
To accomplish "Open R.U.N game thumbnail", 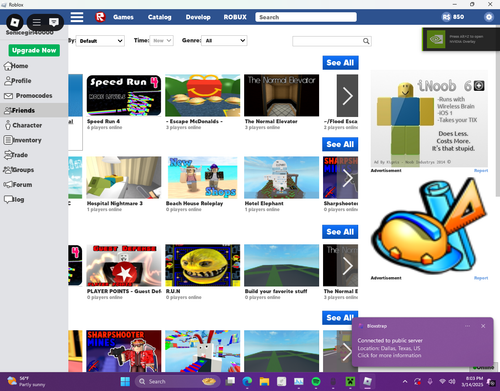I will pyautogui.click(x=203, y=265).
